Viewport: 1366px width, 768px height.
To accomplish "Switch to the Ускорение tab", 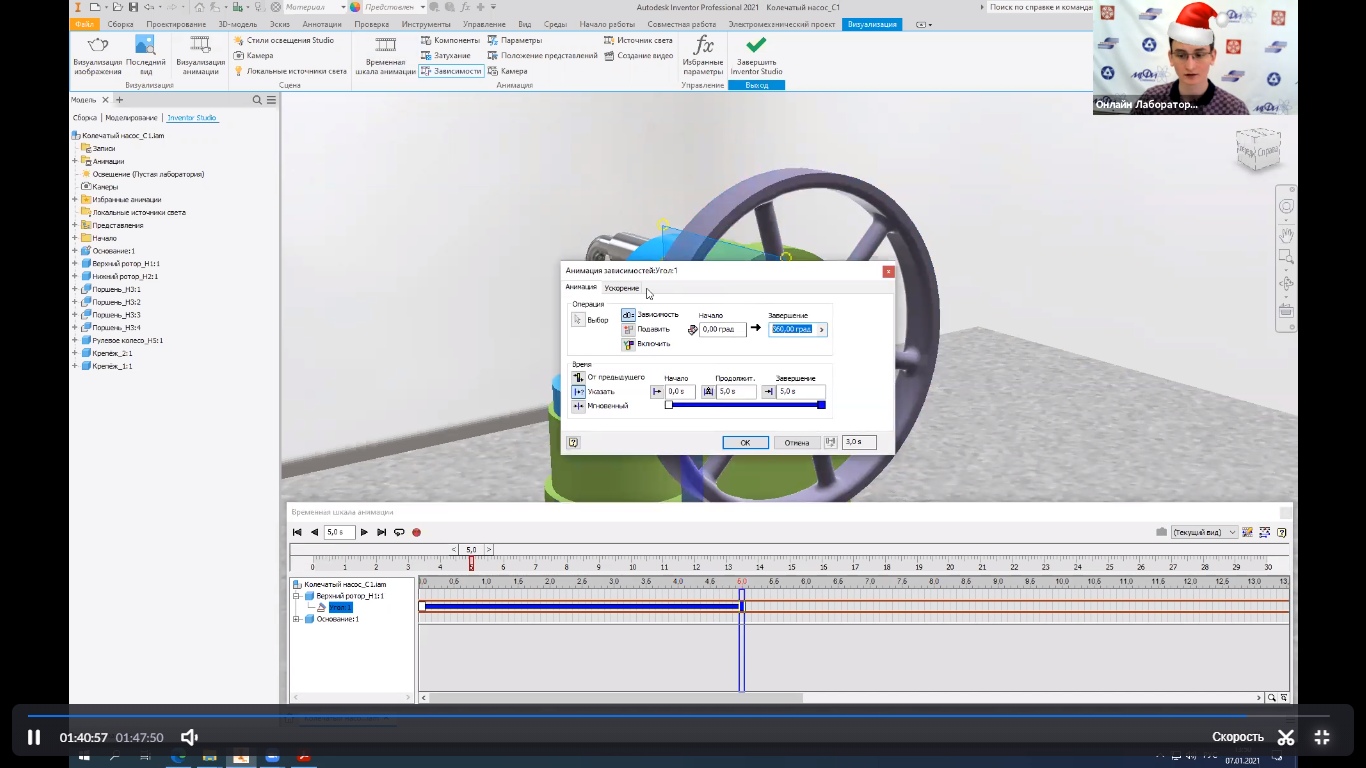I will (622, 288).
